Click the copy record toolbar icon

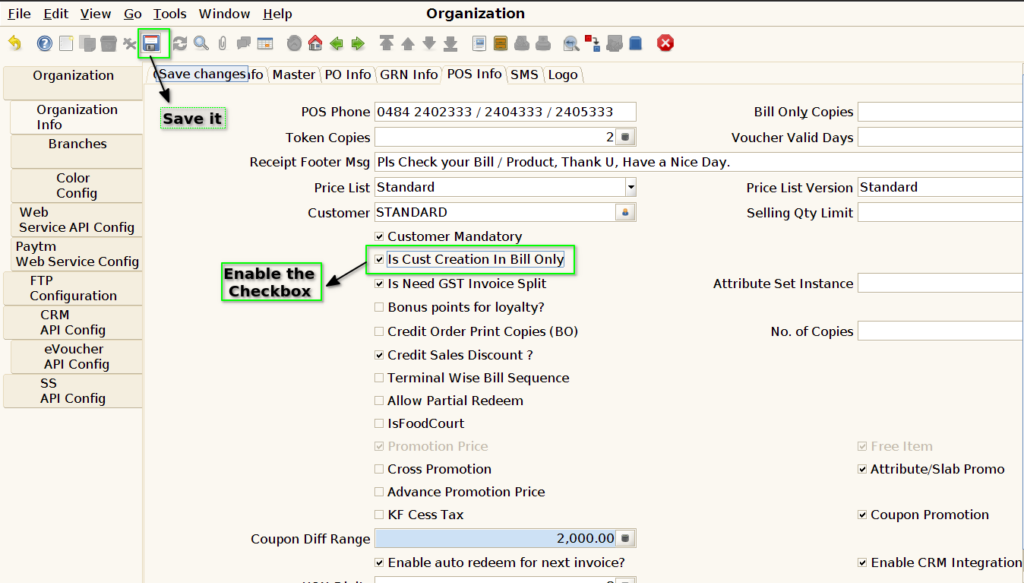88,44
